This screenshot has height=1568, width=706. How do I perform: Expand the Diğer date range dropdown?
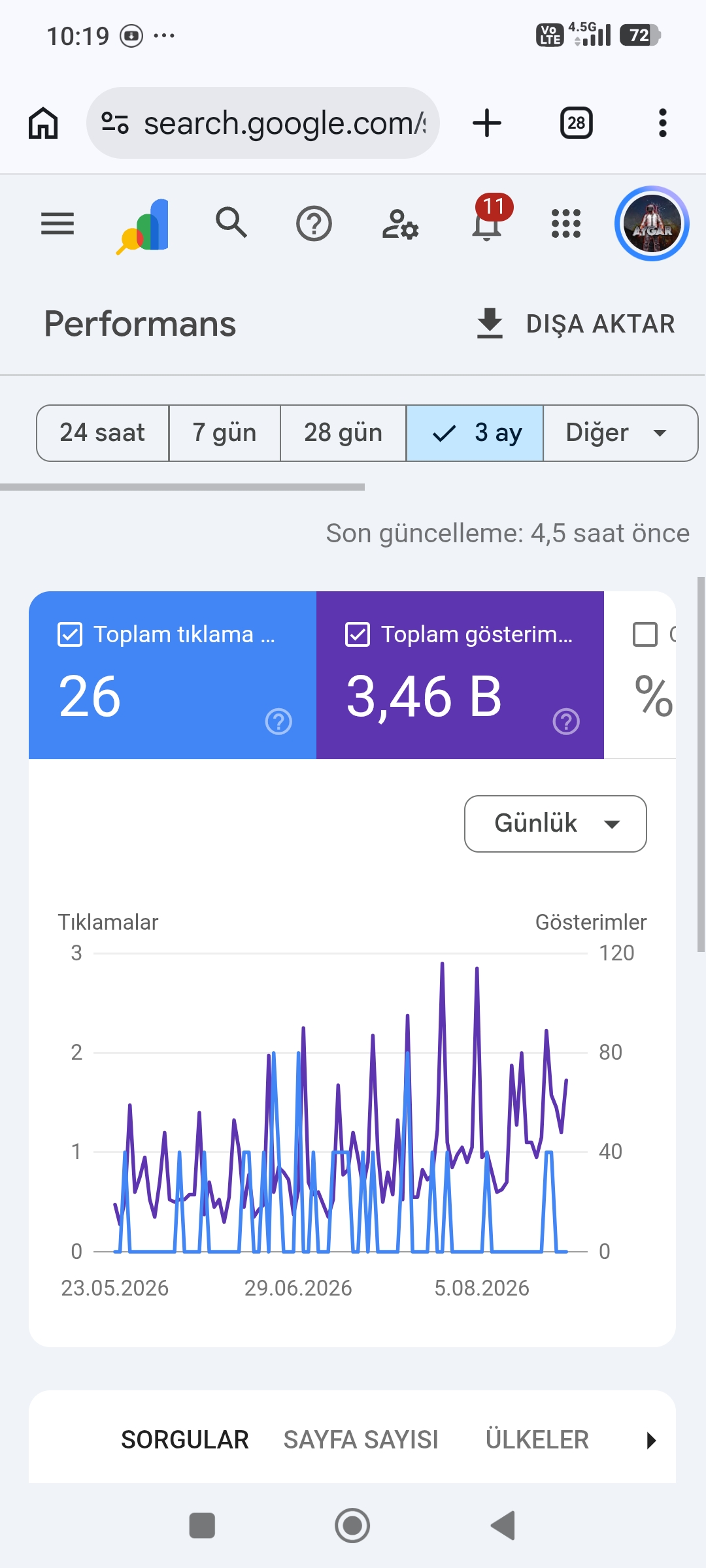coord(620,433)
